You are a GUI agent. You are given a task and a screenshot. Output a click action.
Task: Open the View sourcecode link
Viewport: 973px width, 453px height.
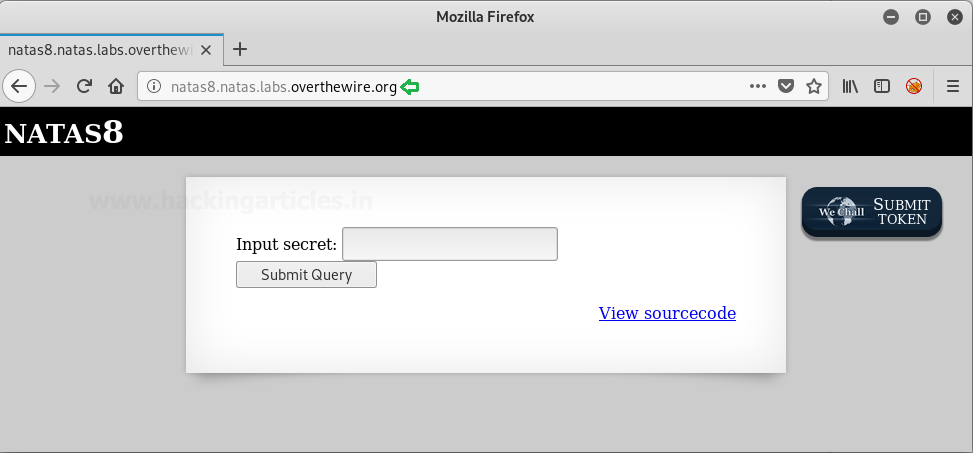[x=667, y=313]
